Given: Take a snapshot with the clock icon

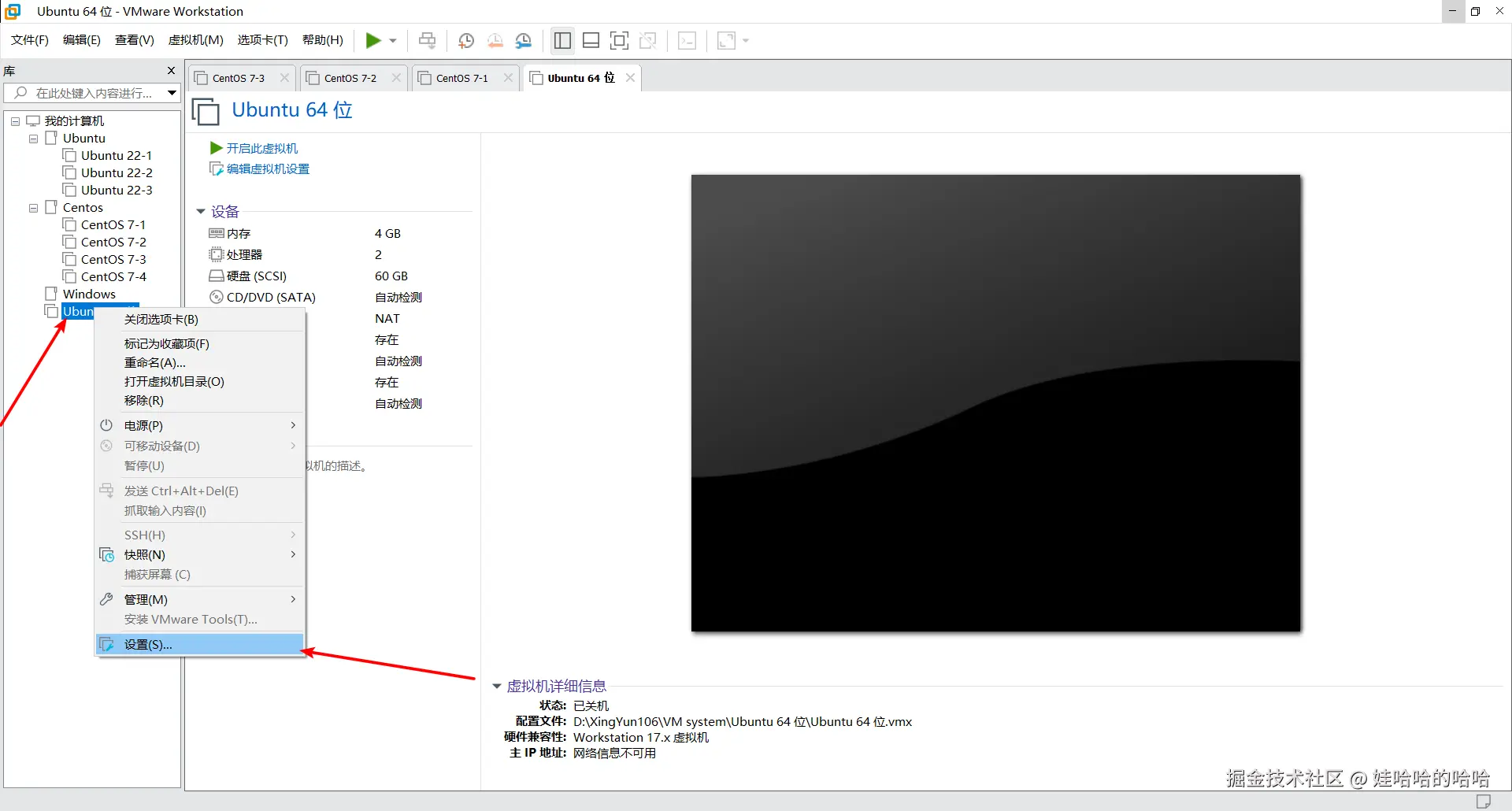Looking at the screenshot, I should [466, 40].
